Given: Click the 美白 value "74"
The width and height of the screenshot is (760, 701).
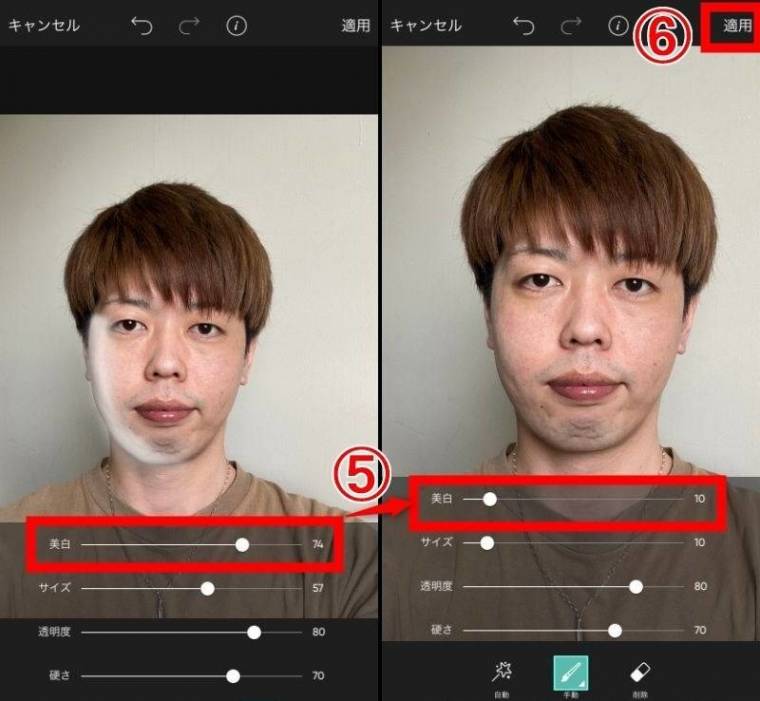Looking at the screenshot, I should pos(317,544).
